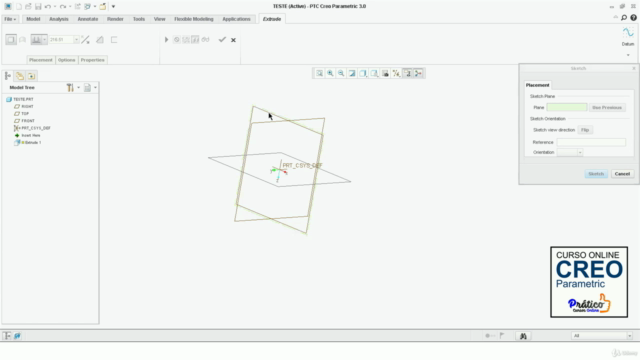Accept the extrude with green checkmark
Screen dimensions: 640x360
point(222,40)
